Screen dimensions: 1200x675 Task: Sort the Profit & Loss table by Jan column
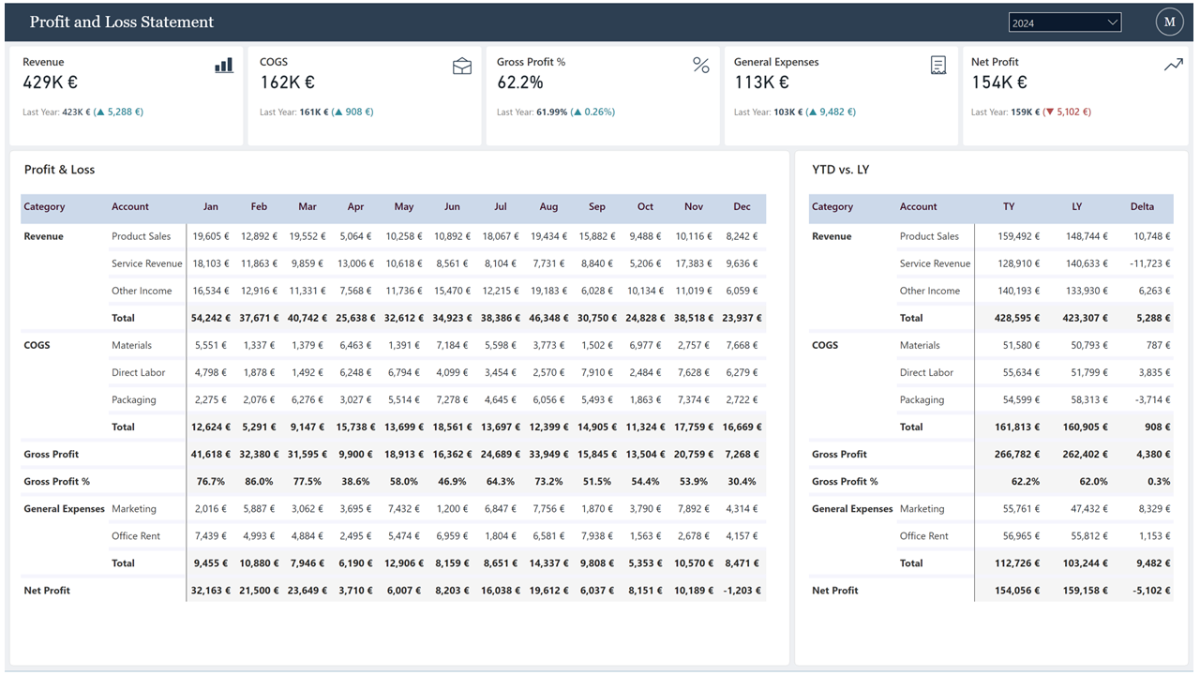[x=210, y=207]
